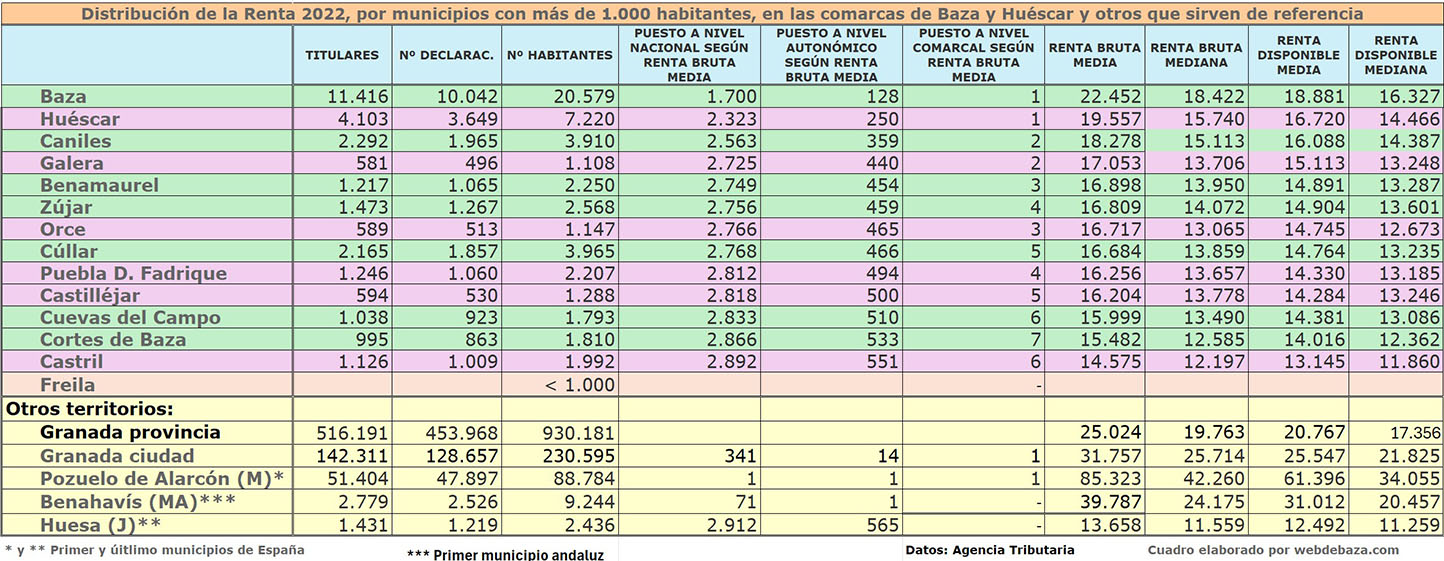The width and height of the screenshot is (1444, 561).
Task: Click the webdebaza.com credit text
Action: pyautogui.click(x=1273, y=550)
